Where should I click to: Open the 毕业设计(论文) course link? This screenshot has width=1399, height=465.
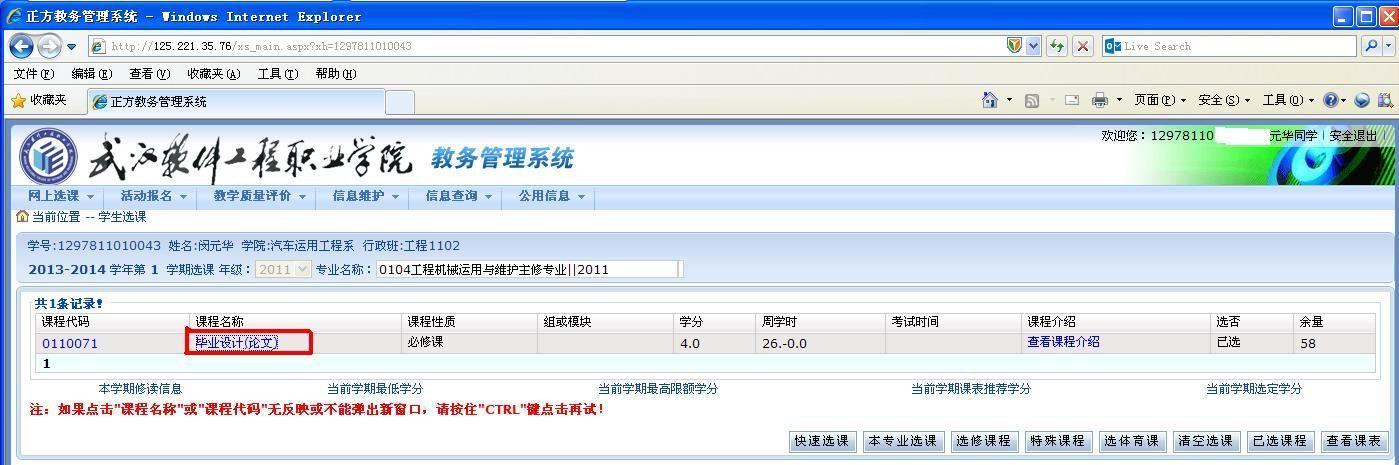(237, 343)
